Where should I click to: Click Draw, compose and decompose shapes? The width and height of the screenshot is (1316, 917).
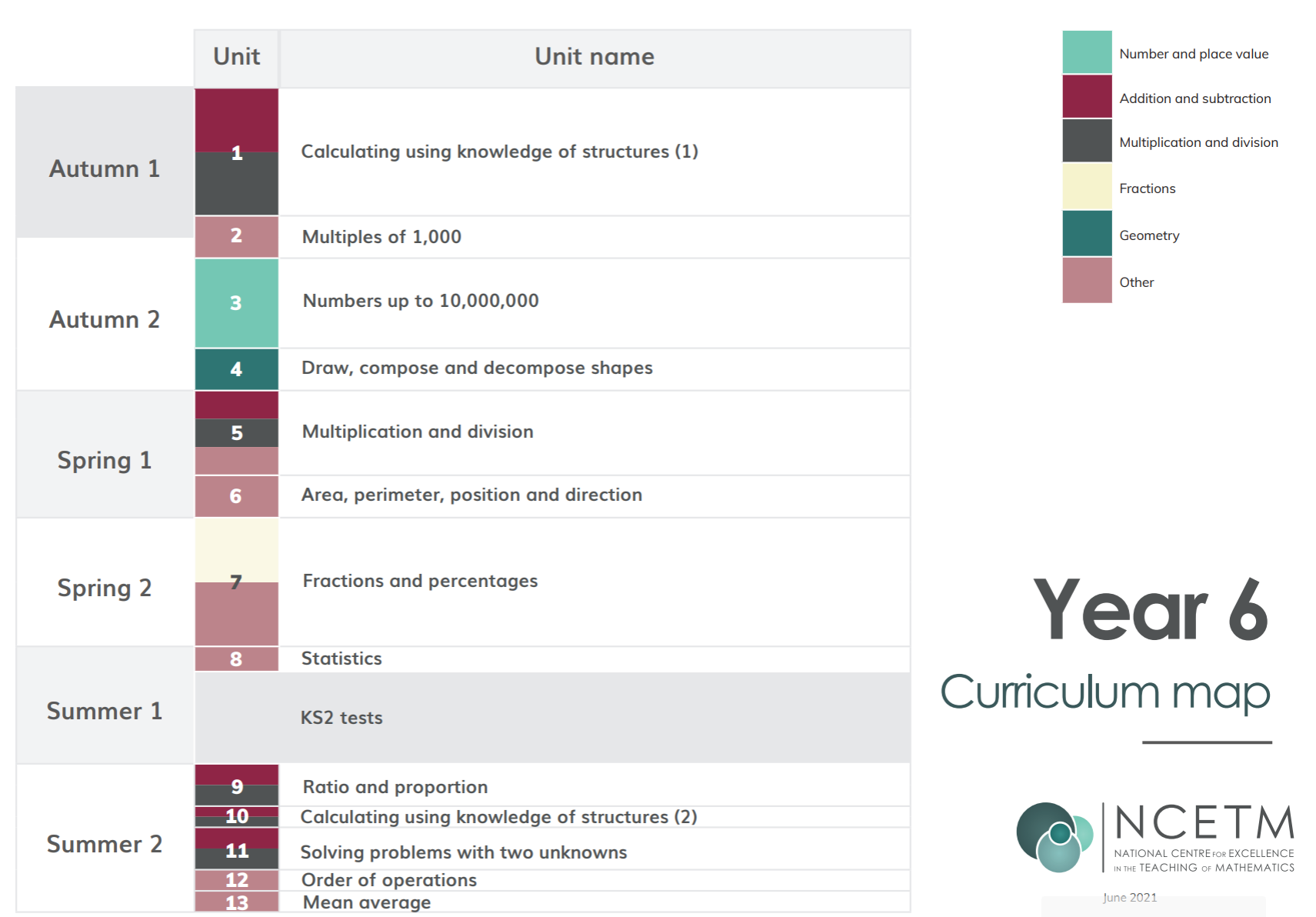click(x=477, y=368)
